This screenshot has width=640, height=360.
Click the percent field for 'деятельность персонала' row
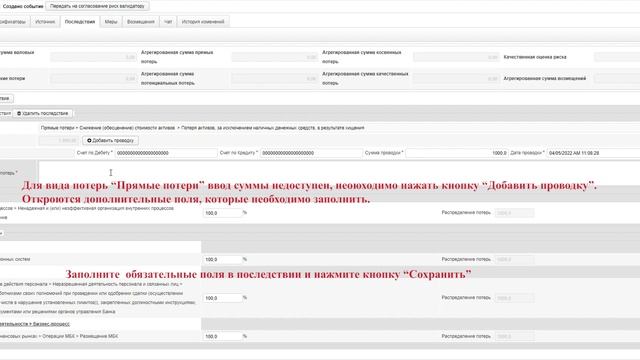click(x=222, y=298)
